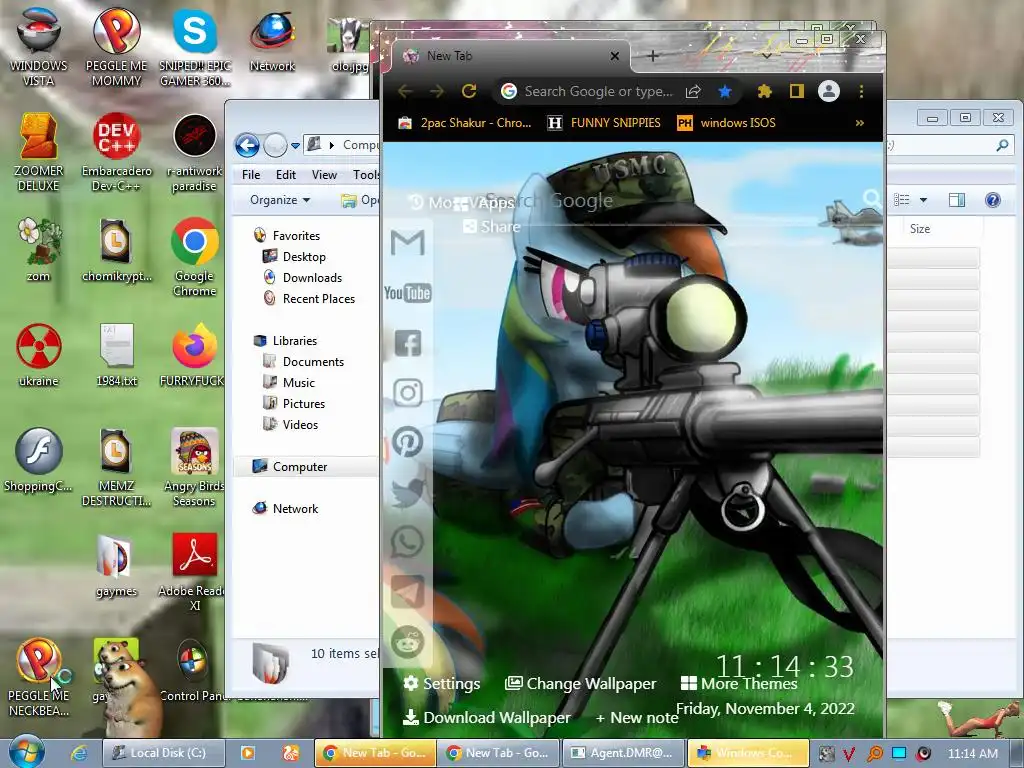Open View menu in Explorer window
1024x768 pixels.
pyautogui.click(x=324, y=175)
